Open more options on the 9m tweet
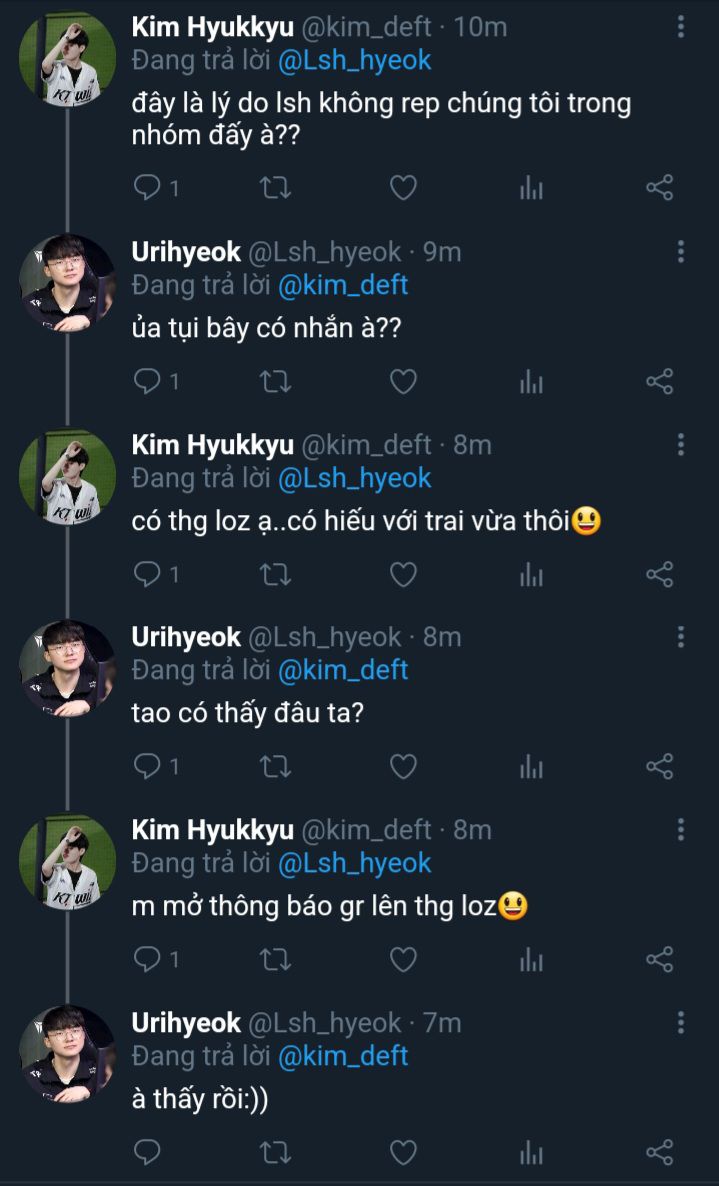The image size is (719, 1186). [x=681, y=252]
